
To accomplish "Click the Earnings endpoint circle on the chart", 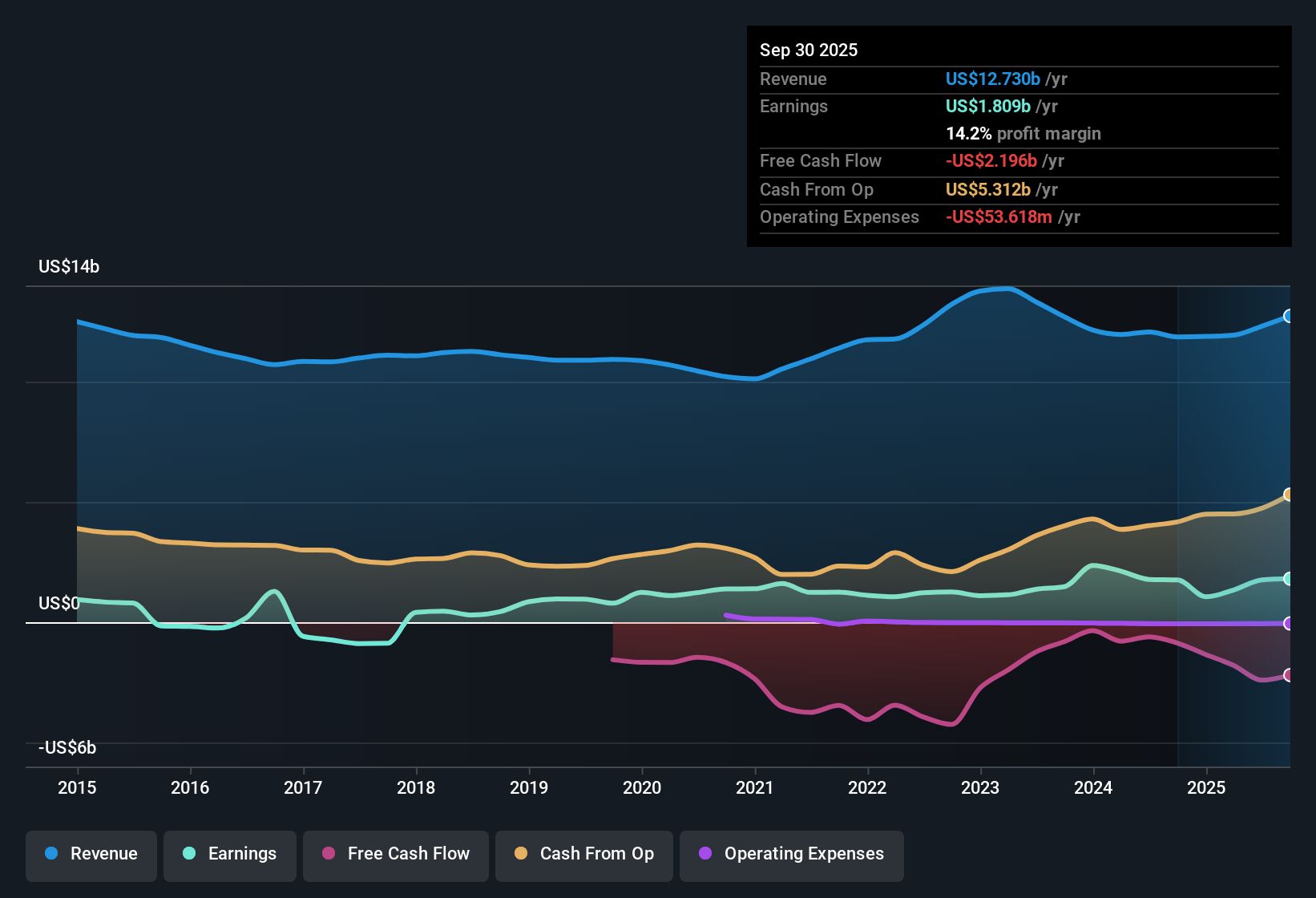I will 1288,577.
